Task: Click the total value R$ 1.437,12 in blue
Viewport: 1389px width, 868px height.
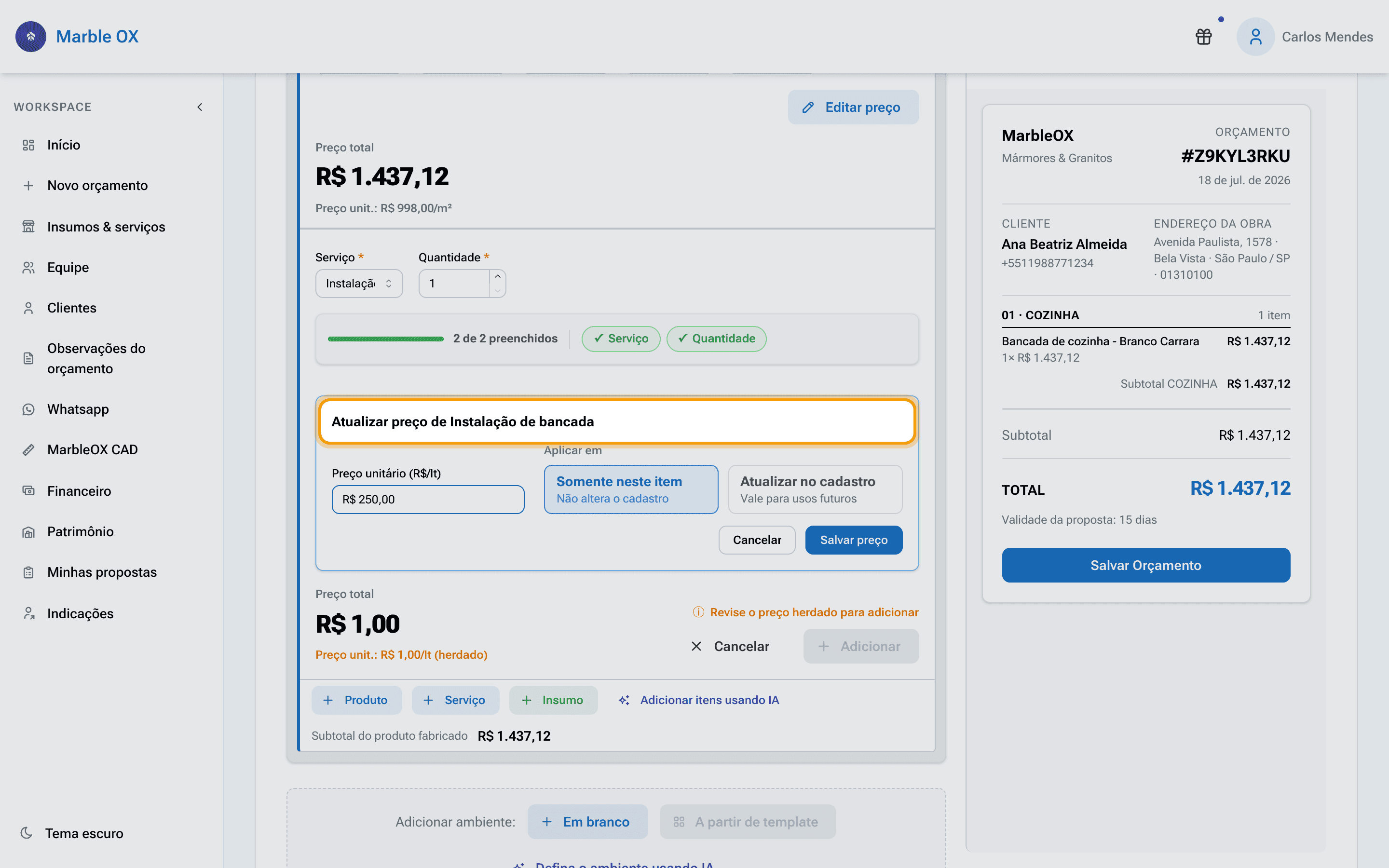Action: pos(1240,488)
